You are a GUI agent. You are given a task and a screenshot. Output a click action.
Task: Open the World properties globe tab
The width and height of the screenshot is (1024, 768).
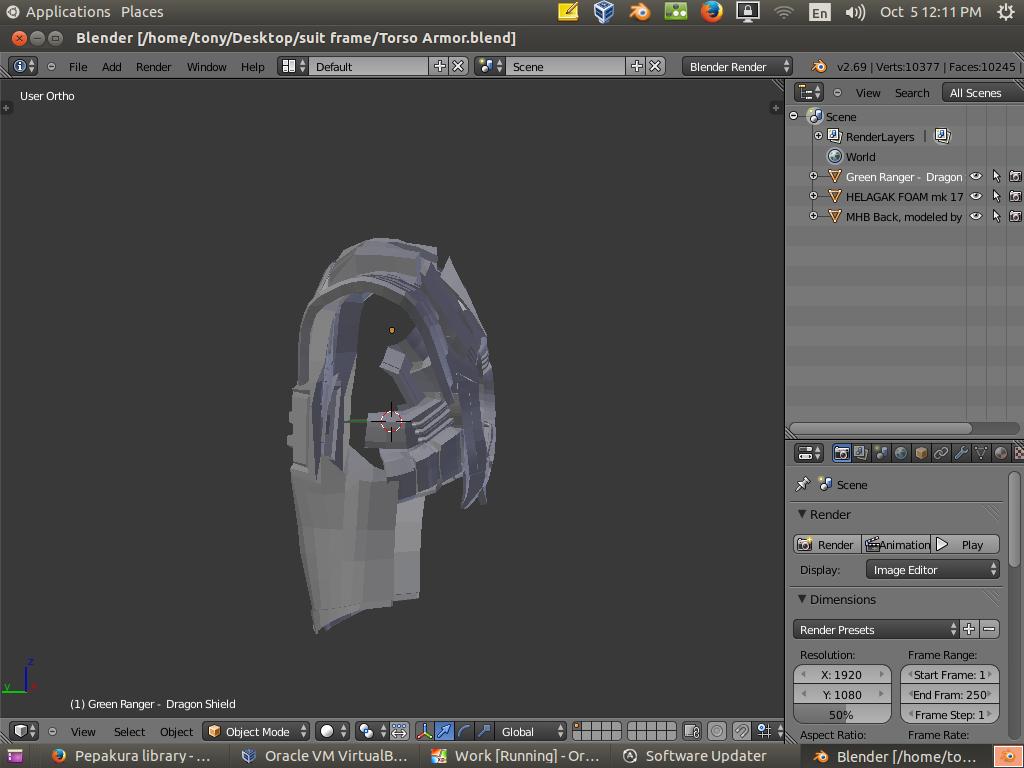coord(901,453)
